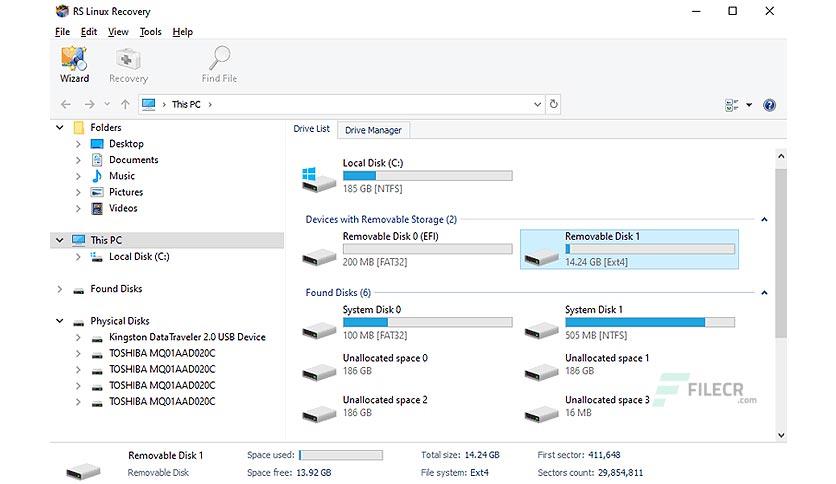Screen dimensions: 836x484
Task: Open the Edit menu
Action: [89, 32]
